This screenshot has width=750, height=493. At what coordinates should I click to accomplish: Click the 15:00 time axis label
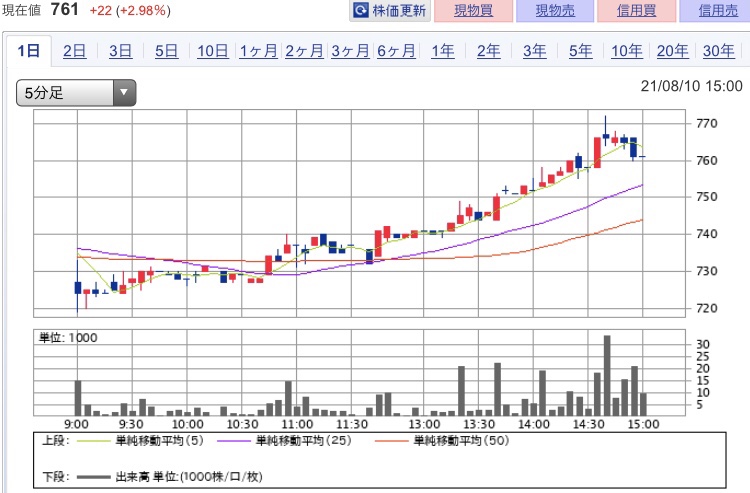[643, 424]
